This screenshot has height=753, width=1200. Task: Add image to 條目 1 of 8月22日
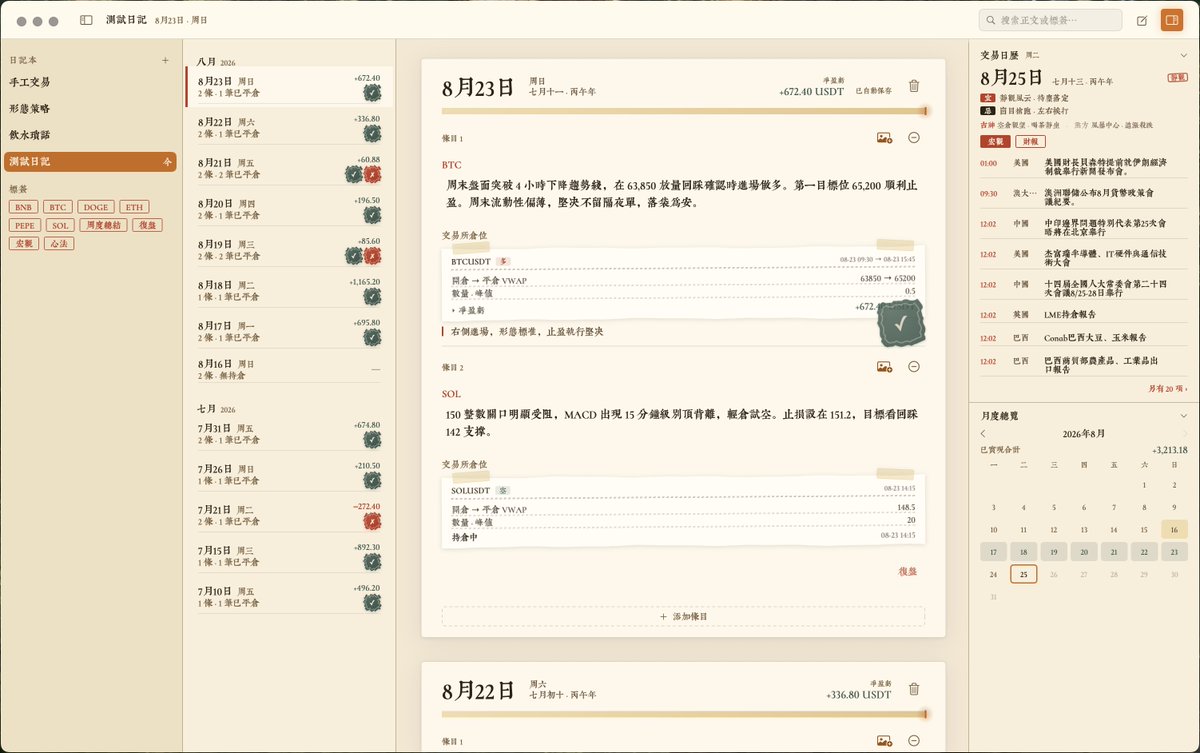click(884, 741)
